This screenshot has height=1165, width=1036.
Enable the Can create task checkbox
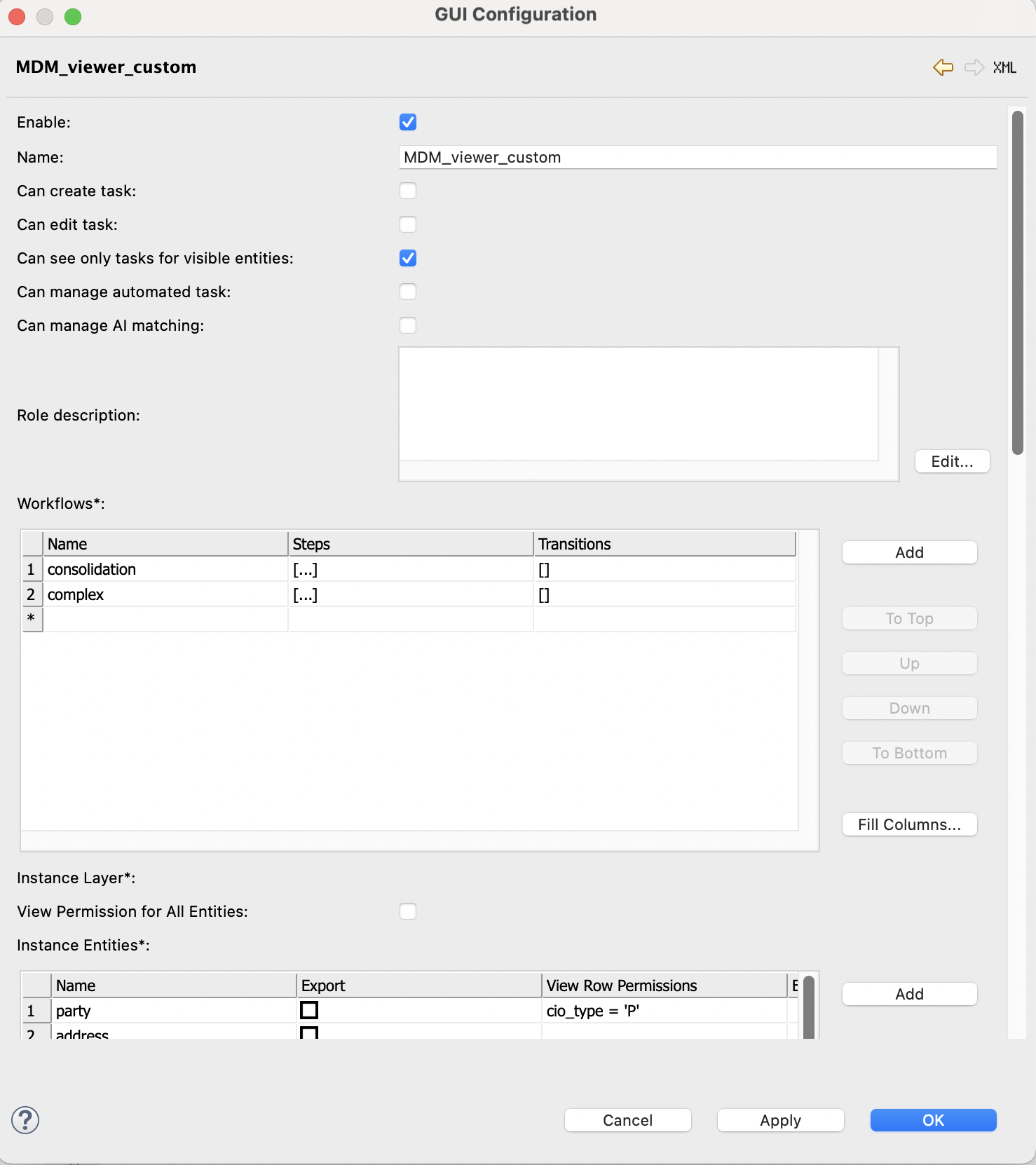coord(408,191)
